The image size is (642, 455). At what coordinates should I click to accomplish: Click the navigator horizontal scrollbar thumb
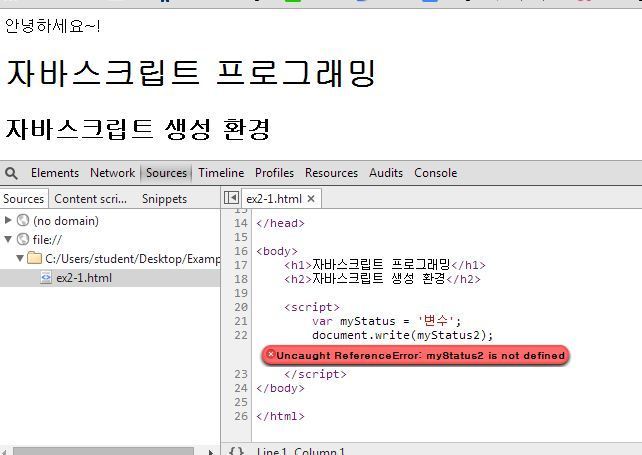[x=103, y=451]
